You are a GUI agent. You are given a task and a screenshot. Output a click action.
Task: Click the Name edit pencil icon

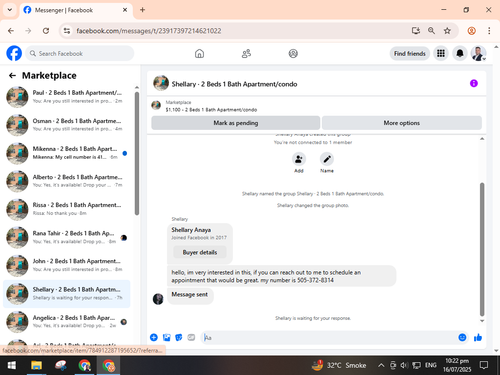pyautogui.click(x=327, y=159)
